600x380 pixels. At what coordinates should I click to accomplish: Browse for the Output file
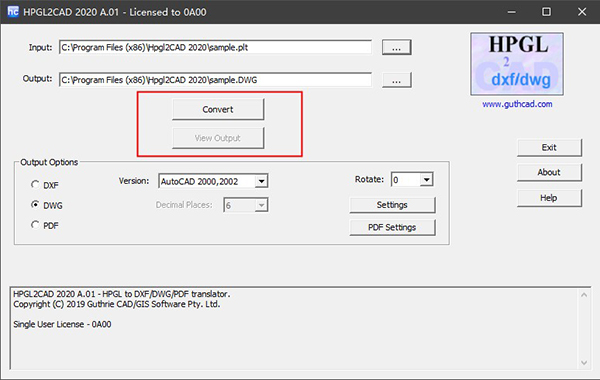tap(396, 80)
